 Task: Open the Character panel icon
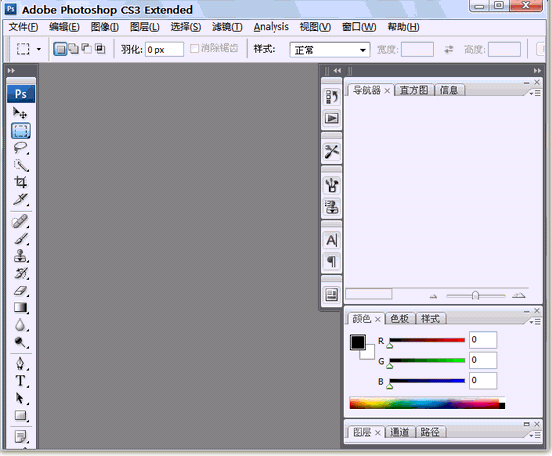click(331, 240)
